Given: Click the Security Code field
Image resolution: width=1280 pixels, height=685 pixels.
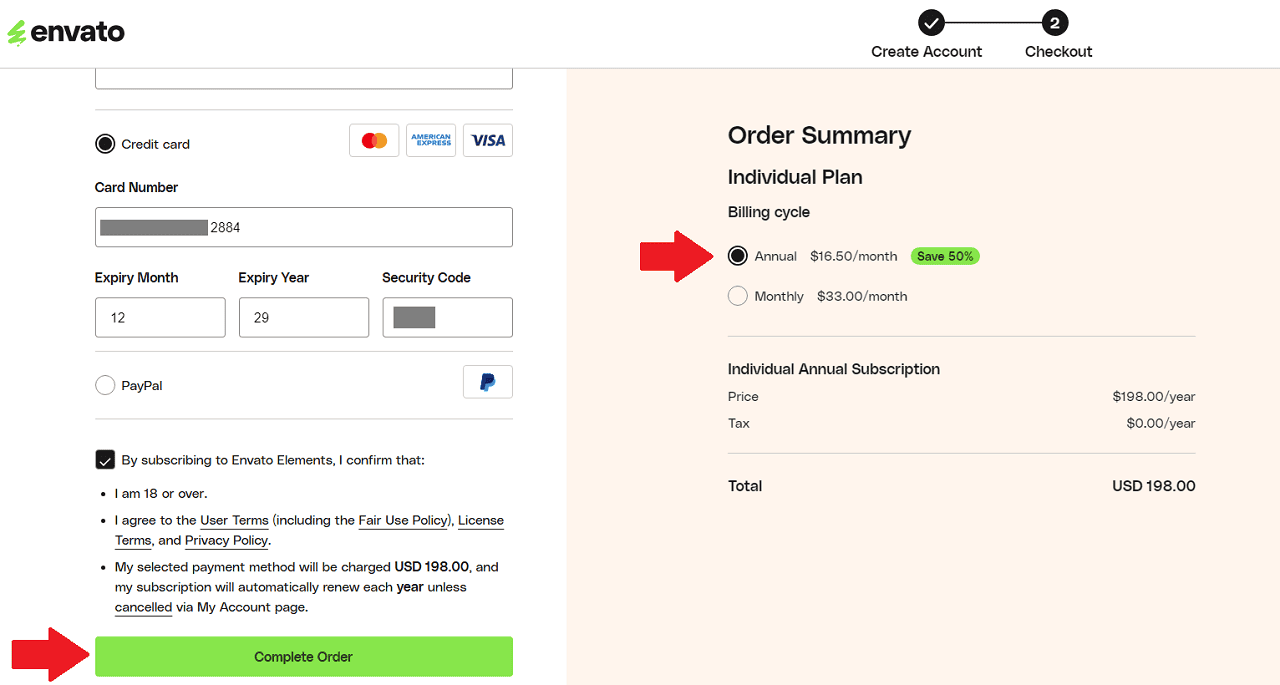Looking at the screenshot, I should (447, 317).
